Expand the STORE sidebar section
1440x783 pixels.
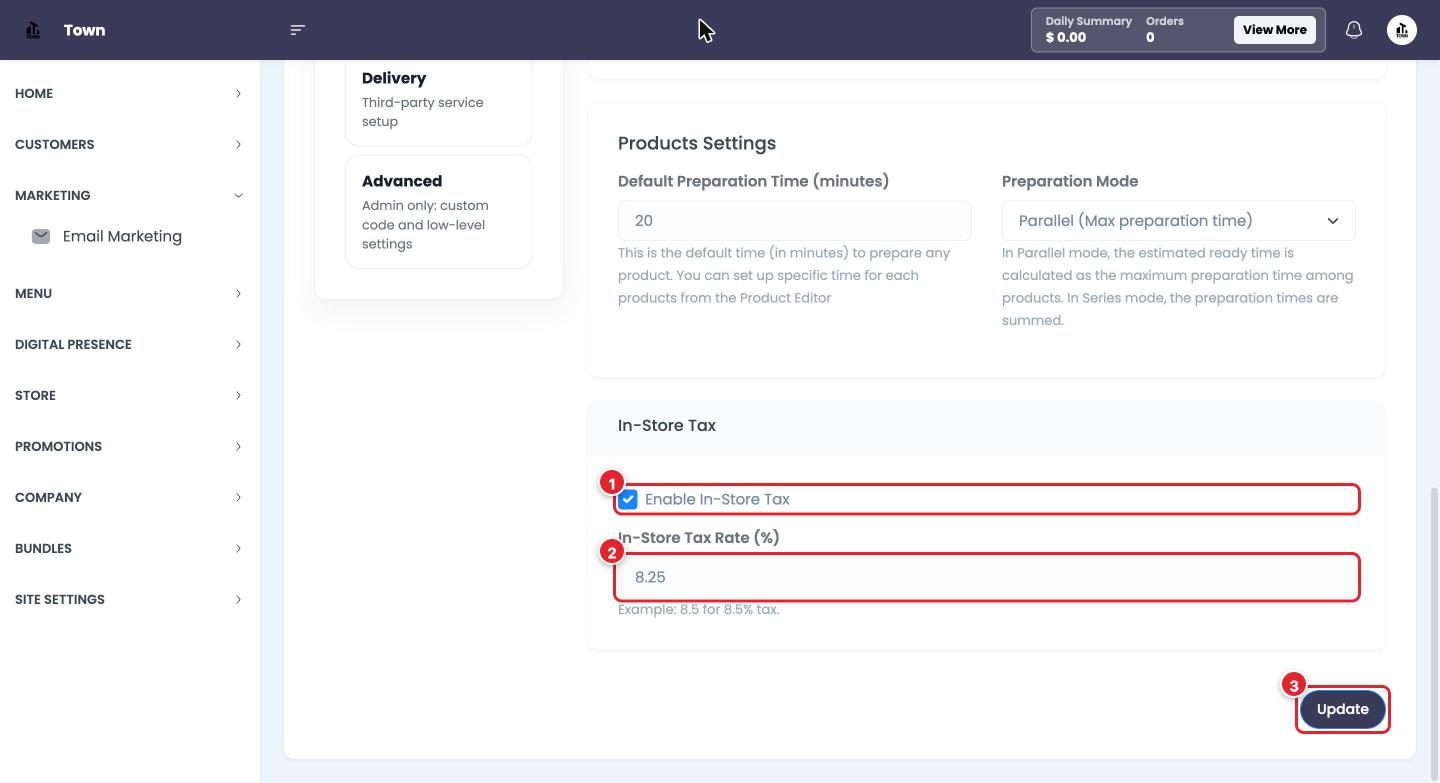click(x=128, y=395)
